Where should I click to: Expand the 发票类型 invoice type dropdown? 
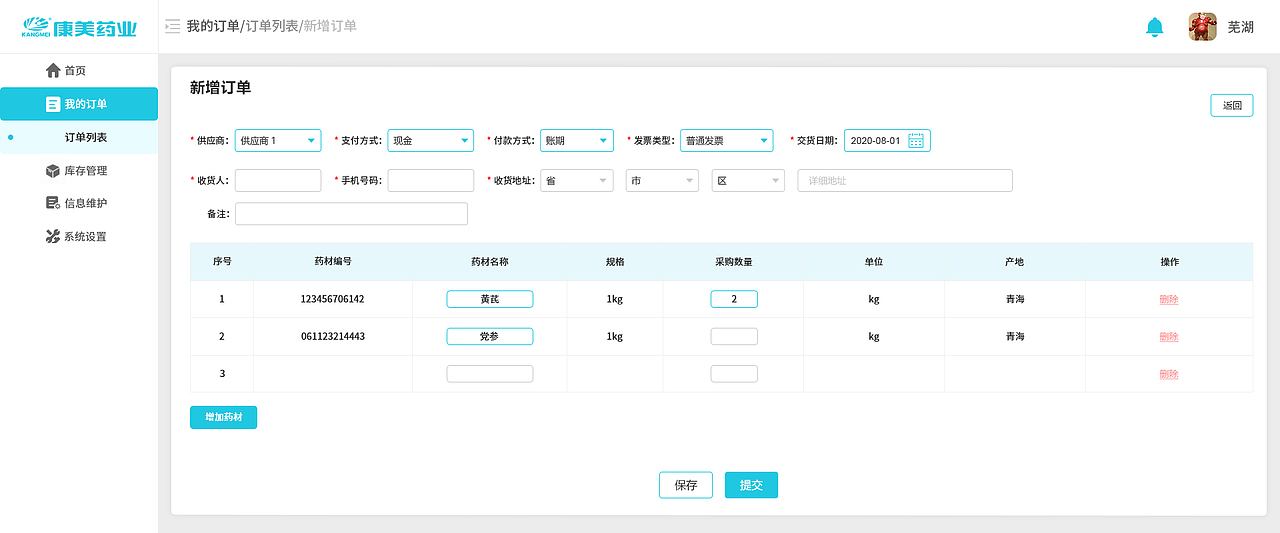point(726,141)
